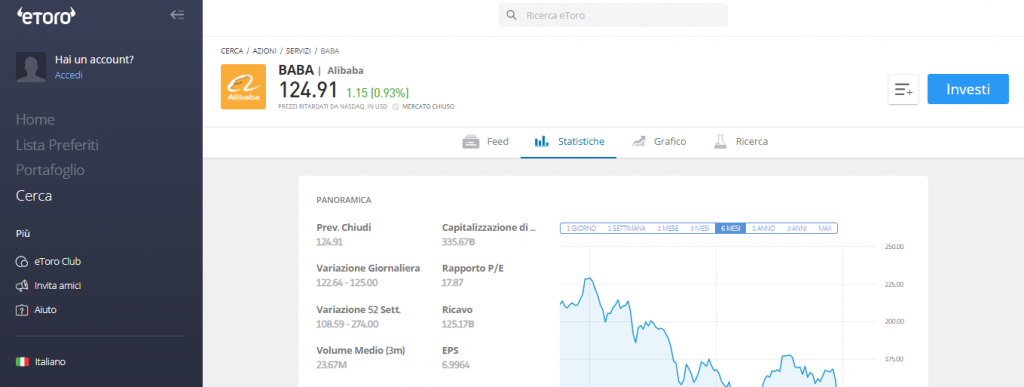Switch to the Grafico tab
The height and width of the screenshot is (387, 1024).
point(659,142)
